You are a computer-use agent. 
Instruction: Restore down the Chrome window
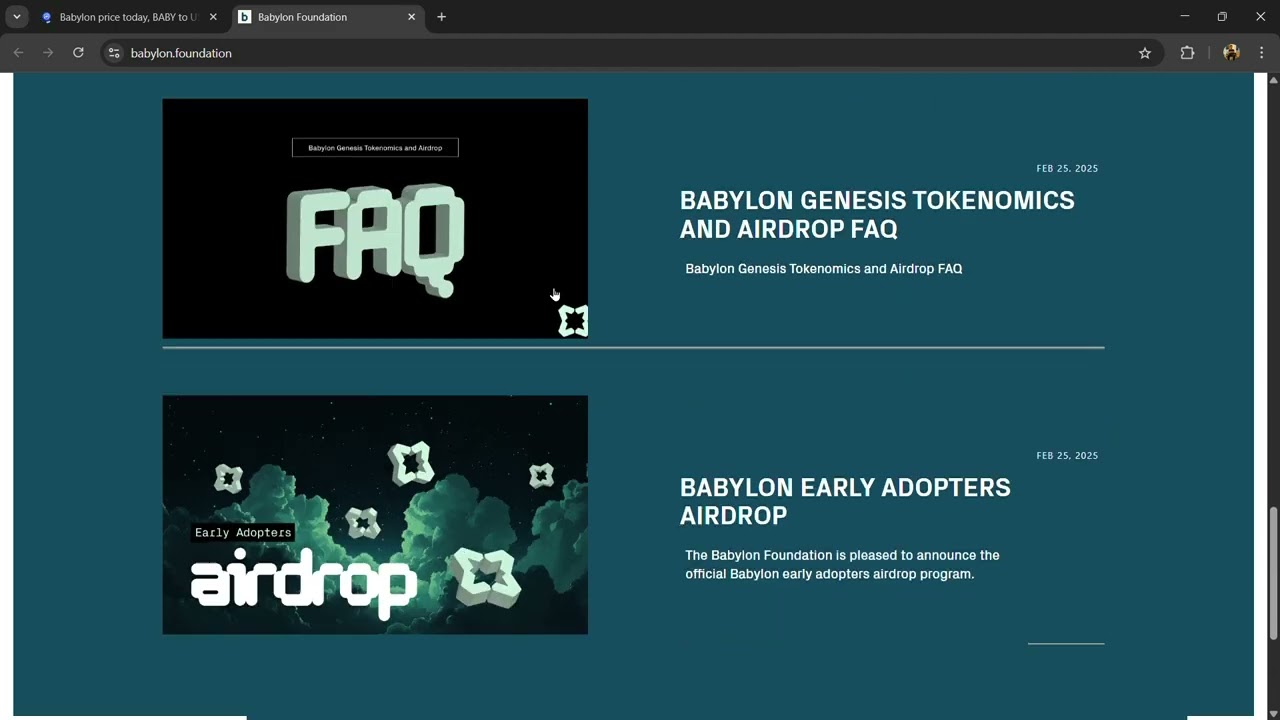tap(1222, 17)
